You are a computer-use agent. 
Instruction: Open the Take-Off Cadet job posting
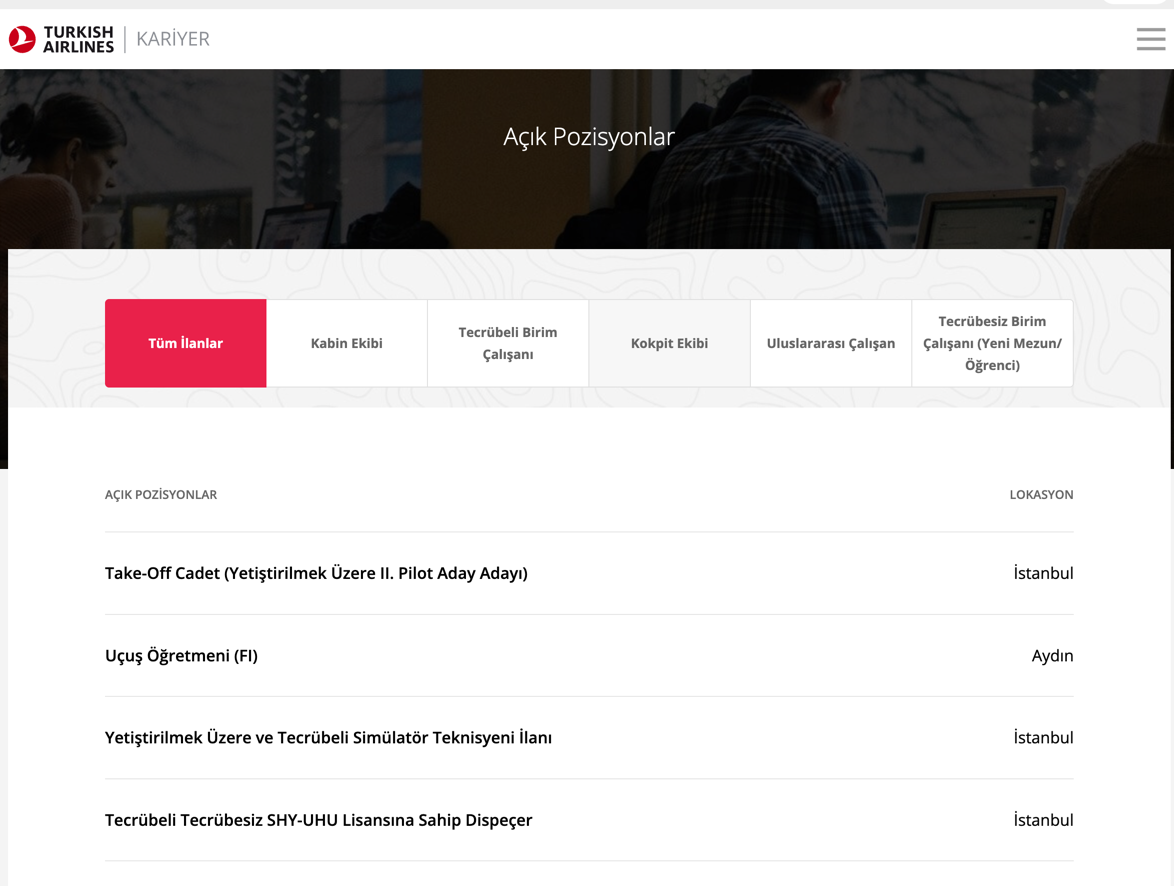(316, 573)
